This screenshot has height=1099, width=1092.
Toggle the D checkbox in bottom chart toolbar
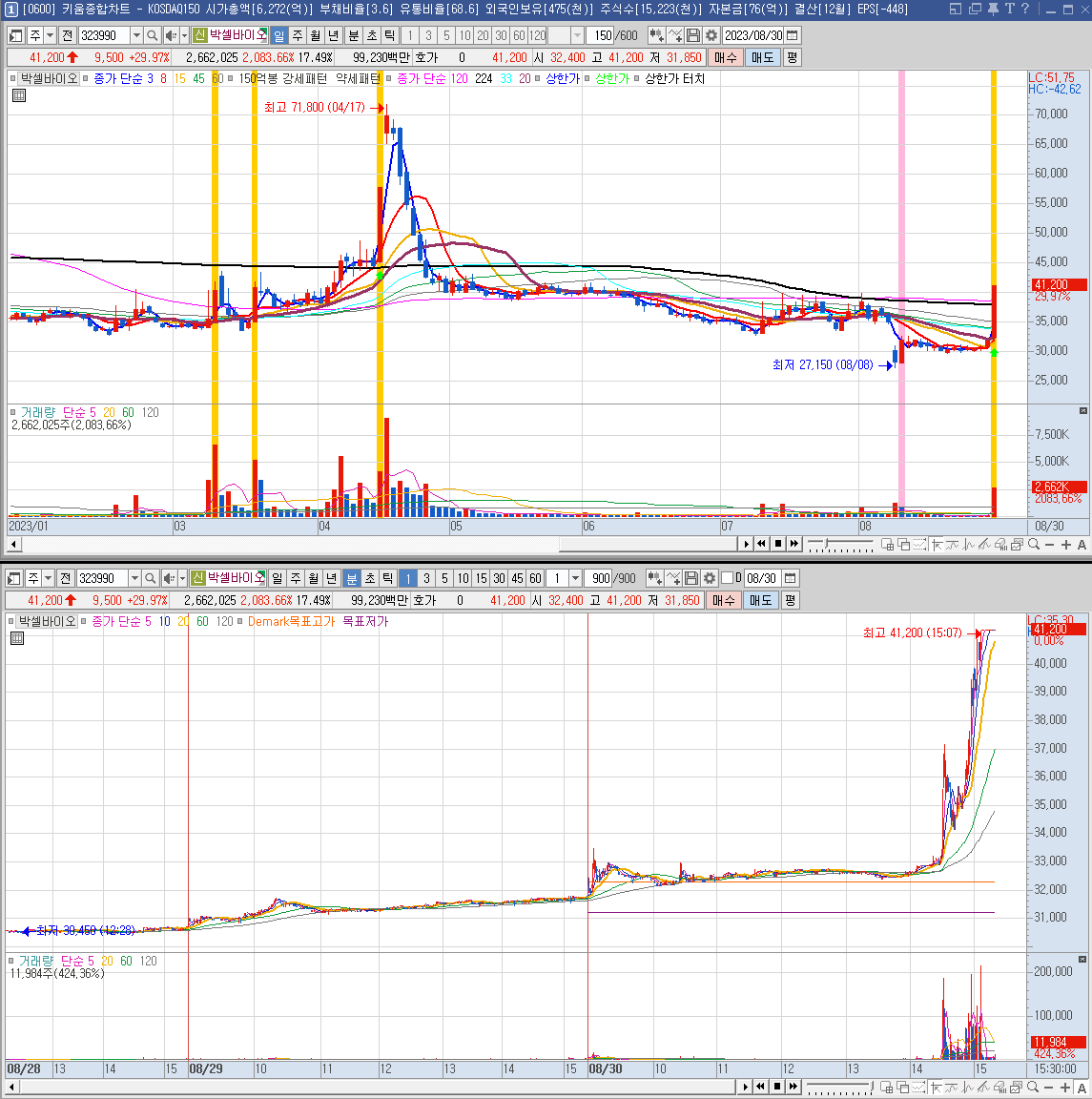pos(727,577)
